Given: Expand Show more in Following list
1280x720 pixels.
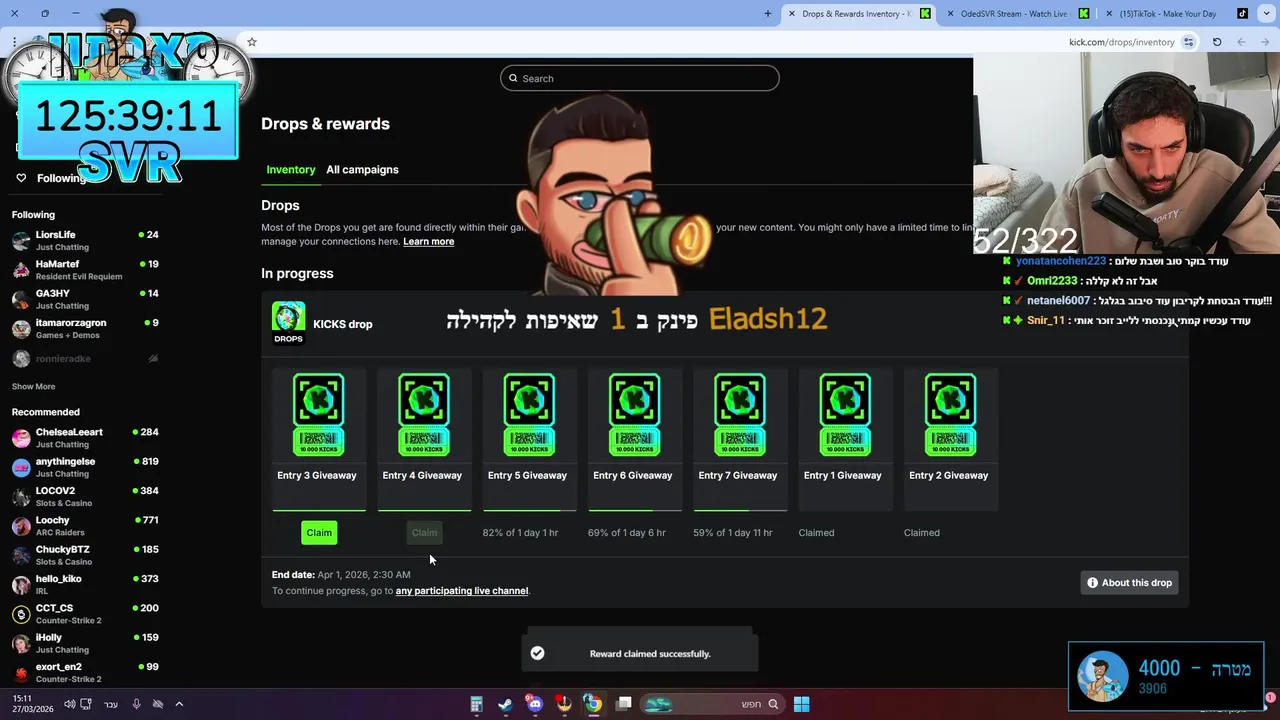Looking at the screenshot, I should [x=33, y=386].
